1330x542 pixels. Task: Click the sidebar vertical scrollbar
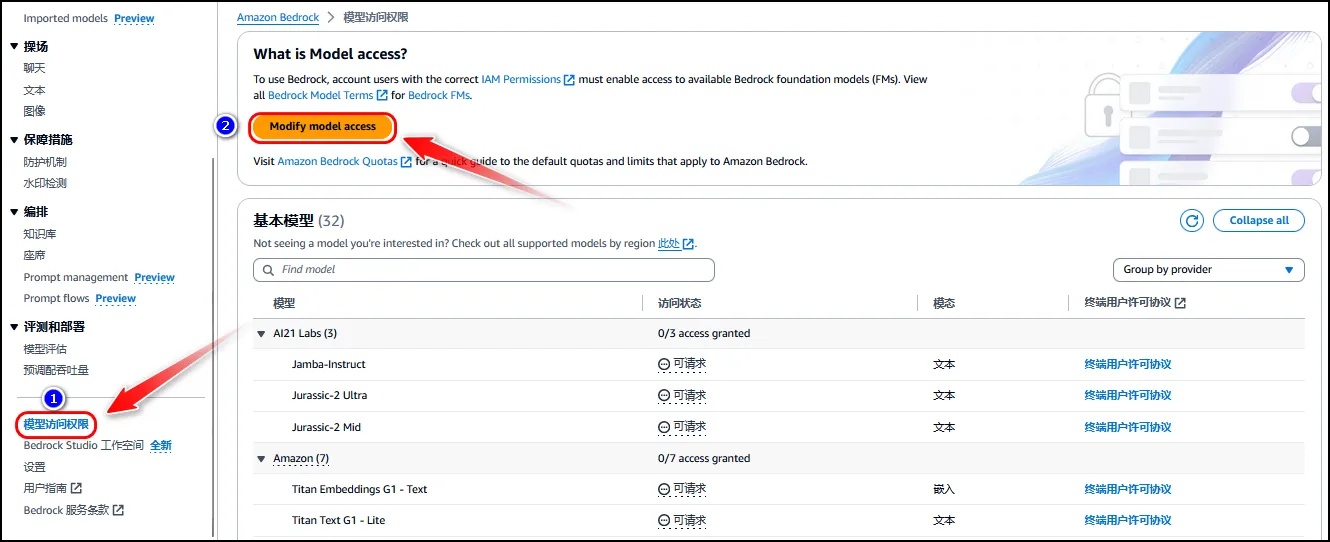[x=213, y=340]
